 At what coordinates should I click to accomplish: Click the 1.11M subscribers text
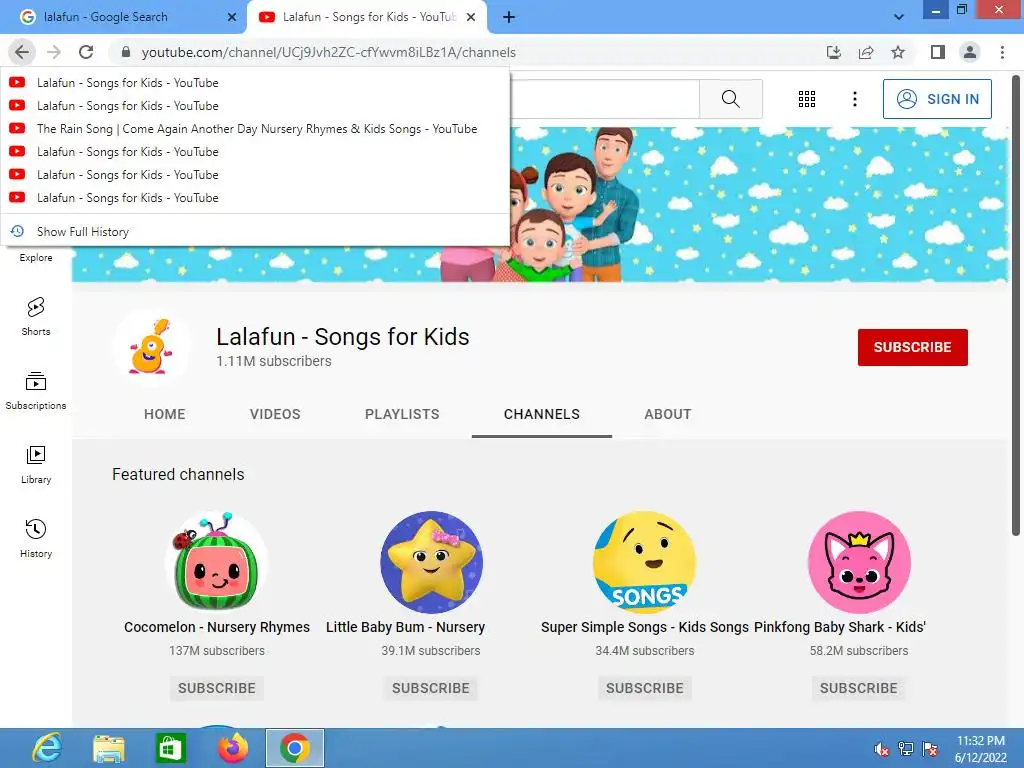(x=274, y=361)
